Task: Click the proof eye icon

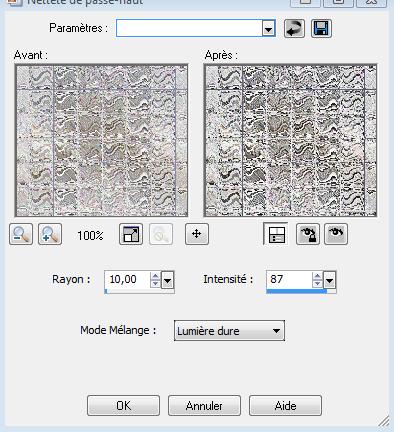Action: point(336,234)
